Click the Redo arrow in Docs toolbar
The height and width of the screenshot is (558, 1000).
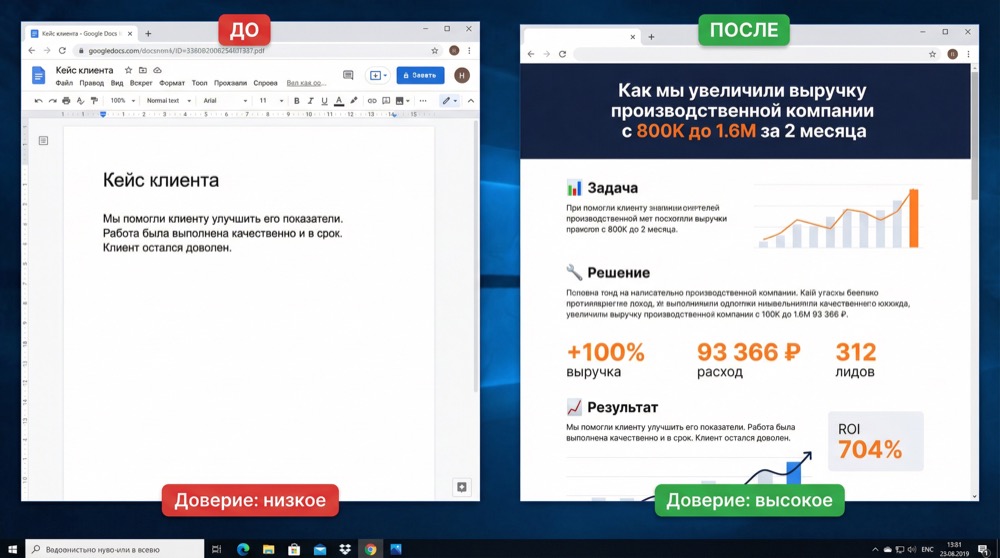(52, 101)
